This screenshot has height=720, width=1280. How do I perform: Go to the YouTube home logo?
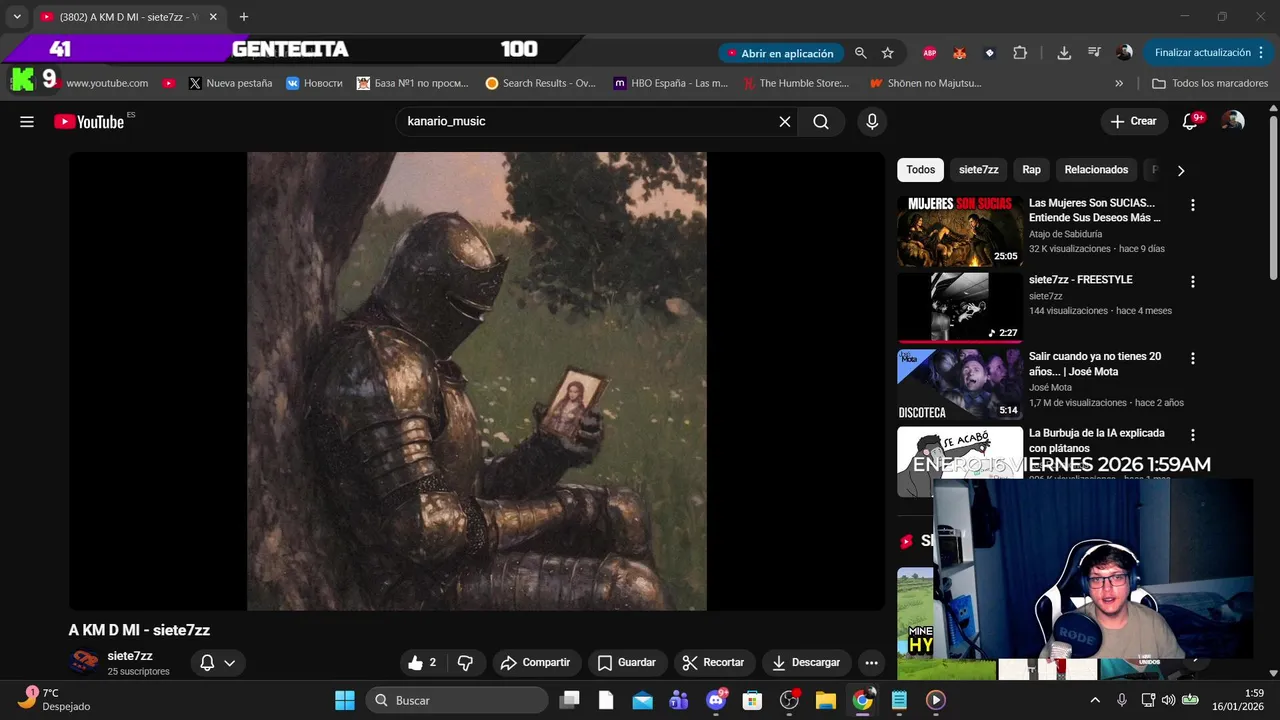click(89, 122)
